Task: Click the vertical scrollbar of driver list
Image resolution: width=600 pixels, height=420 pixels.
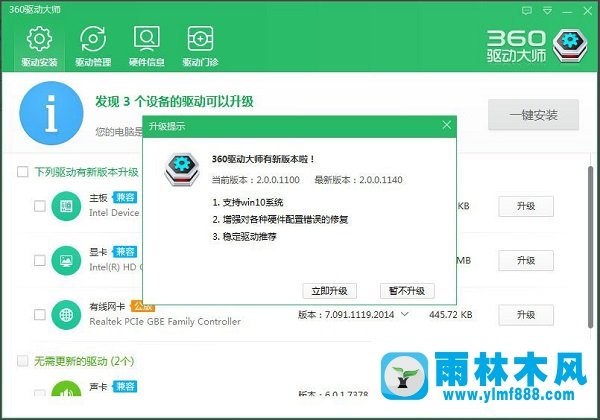Action: 590,247
